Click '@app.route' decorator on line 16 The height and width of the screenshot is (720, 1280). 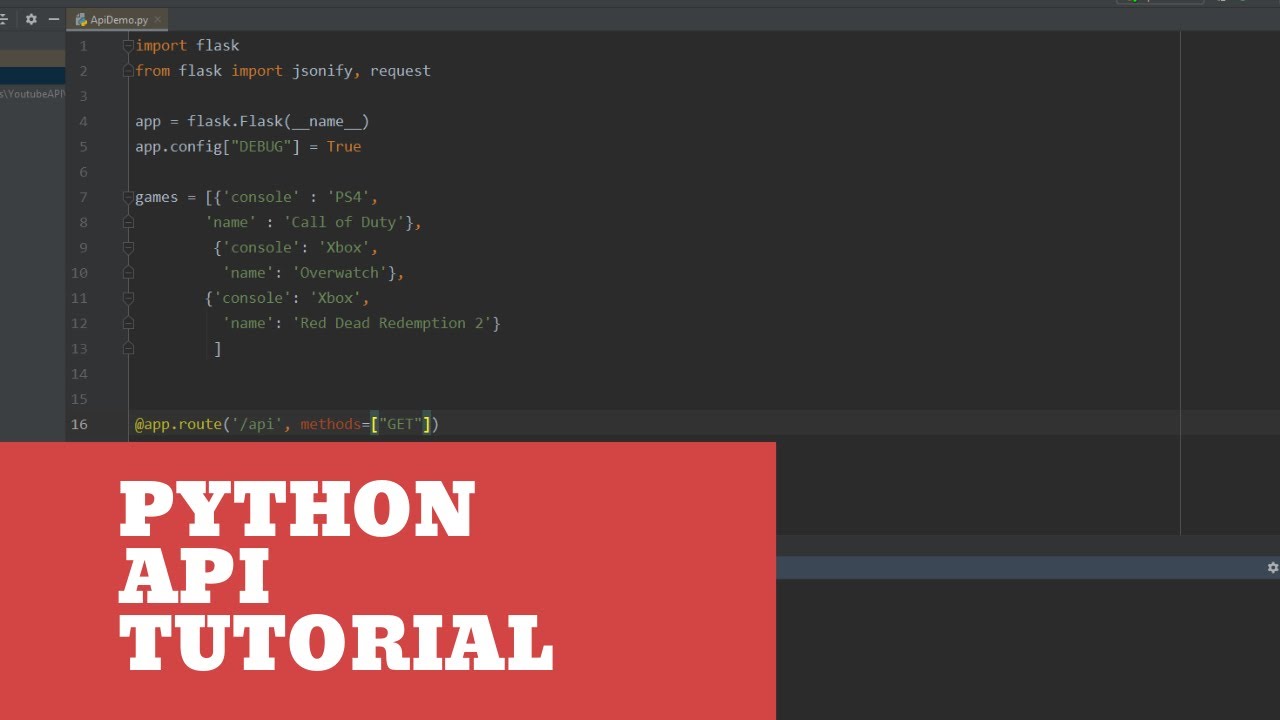pyautogui.click(x=178, y=424)
